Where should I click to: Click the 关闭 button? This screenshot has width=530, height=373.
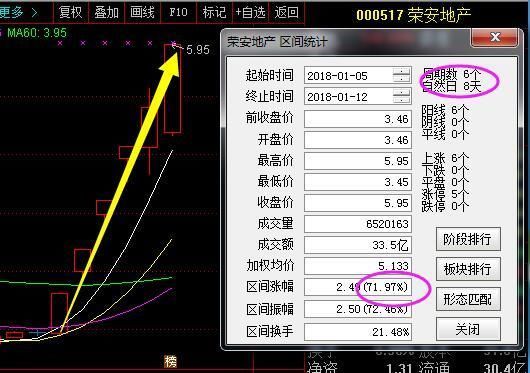pos(468,329)
